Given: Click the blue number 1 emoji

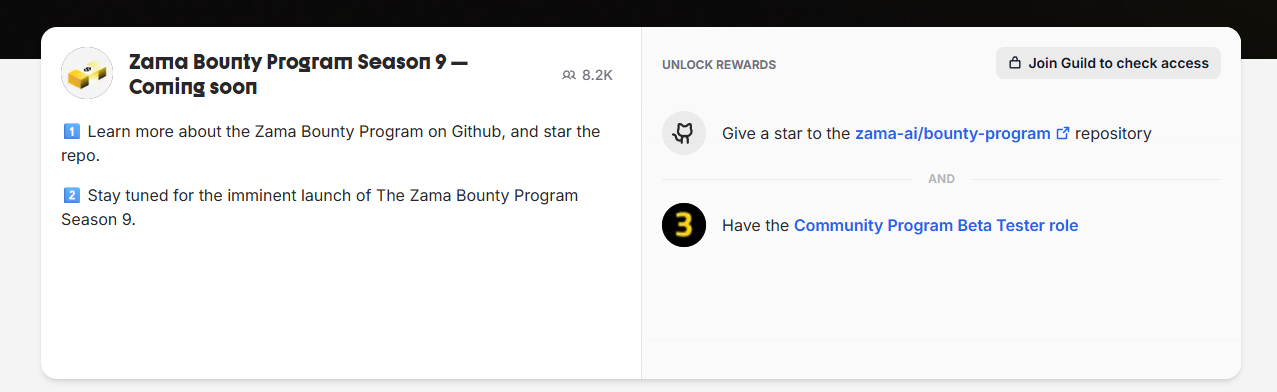Looking at the screenshot, I should tap(71, 132).
